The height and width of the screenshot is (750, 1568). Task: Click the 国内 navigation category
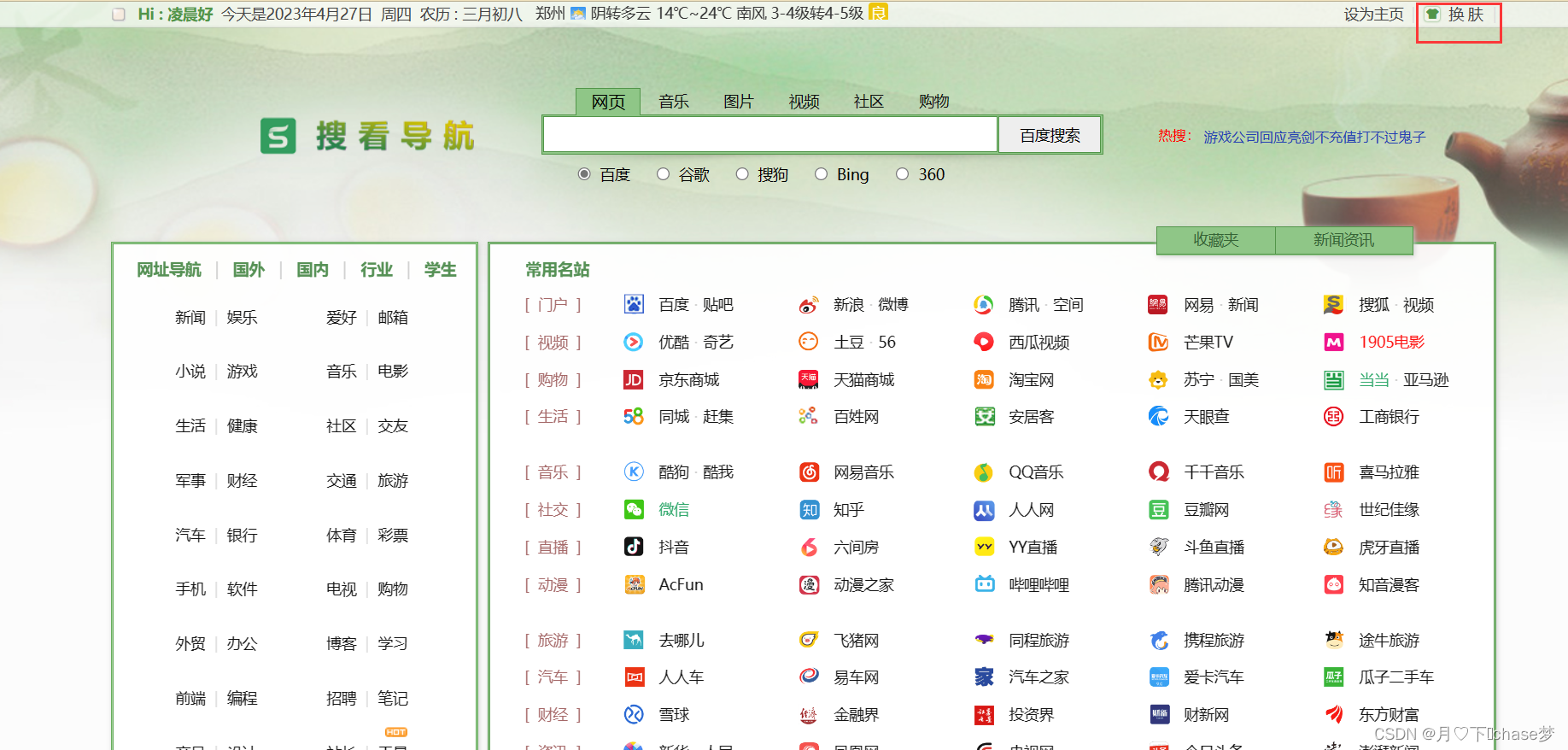[x=313, y=270]
